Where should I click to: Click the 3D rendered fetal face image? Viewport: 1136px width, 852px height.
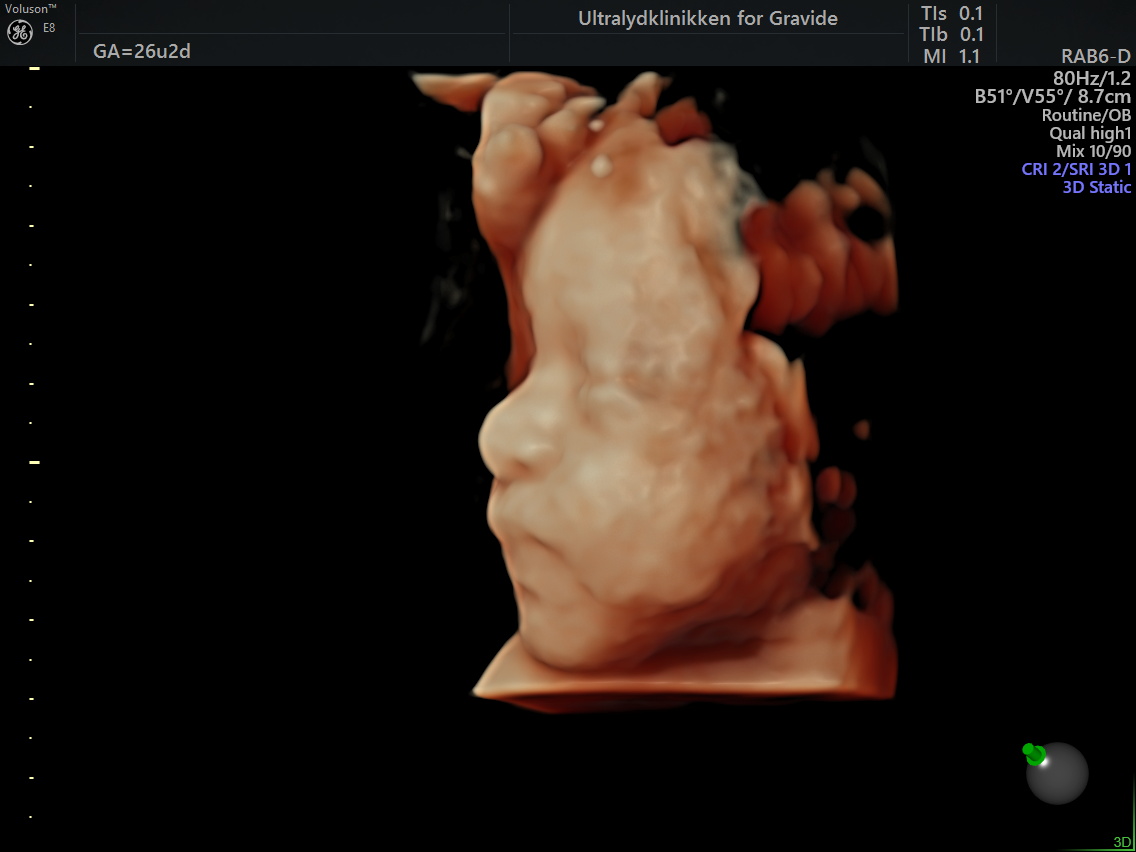coord(656,391)
